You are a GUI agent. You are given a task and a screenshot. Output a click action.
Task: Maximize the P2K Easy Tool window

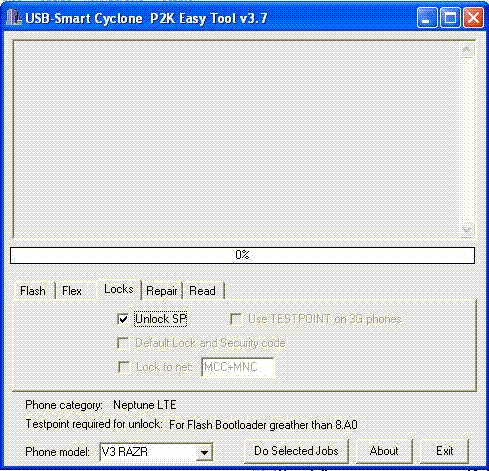click(450, 17)
